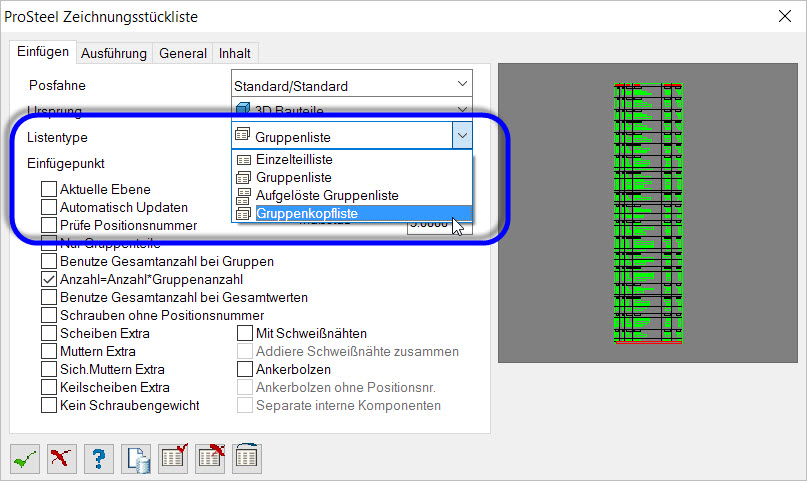The width and height of the screenshot is (807, 481).
Task: Uncheck Anzahl=Anzahl*Gruppenanzahl checkbox
Action: pyautogui.click(x=49, y=279)
